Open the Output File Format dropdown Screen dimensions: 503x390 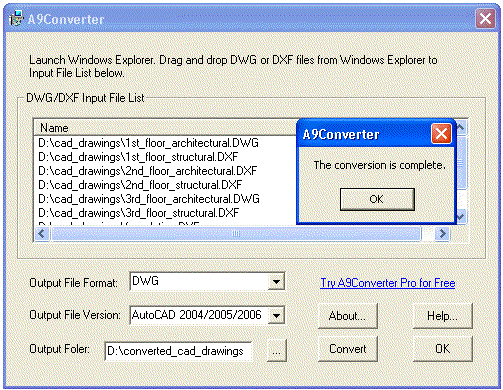tap(276, 282)
